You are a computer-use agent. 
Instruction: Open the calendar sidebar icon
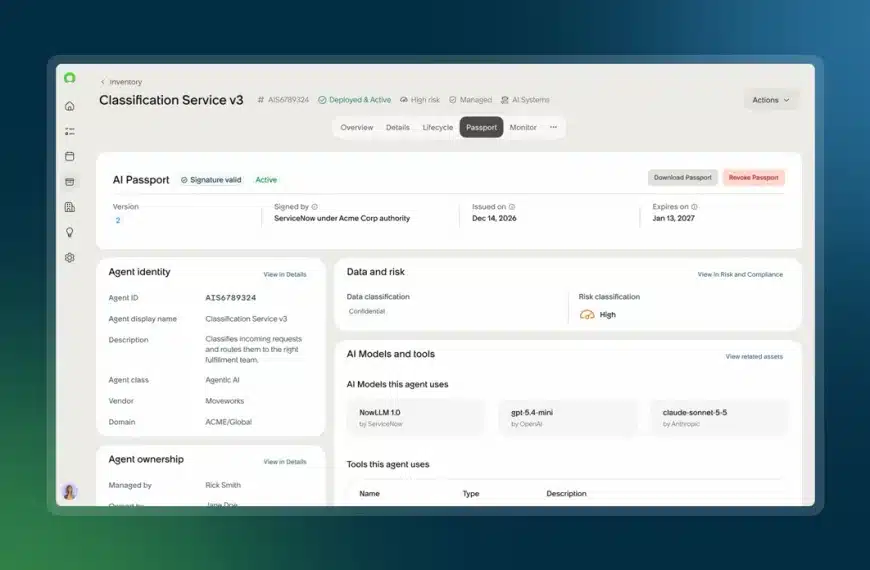pyautogui.click(x=69, y=157)
